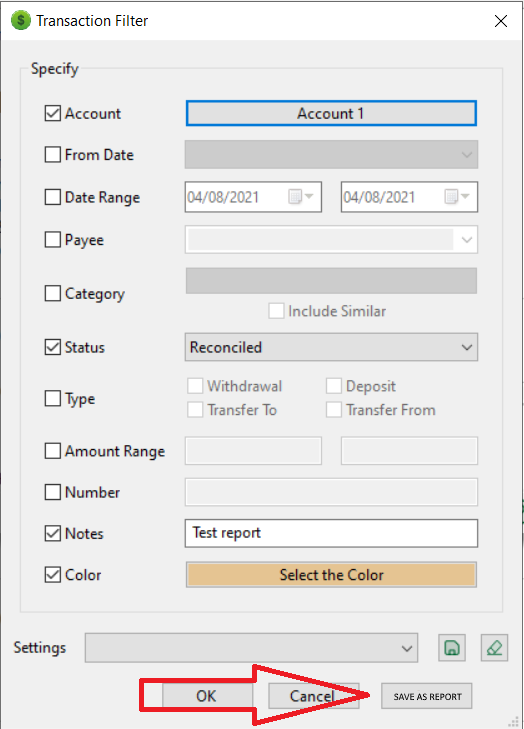Click the Cancel button
The height and width of the screenshot is (729, 524).
pos(314,696)
